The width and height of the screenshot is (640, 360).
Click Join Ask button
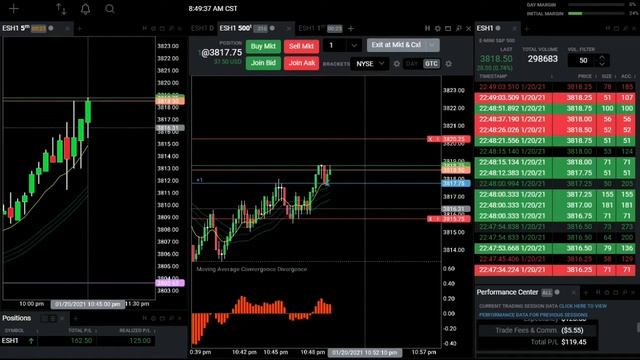point(301,63)
